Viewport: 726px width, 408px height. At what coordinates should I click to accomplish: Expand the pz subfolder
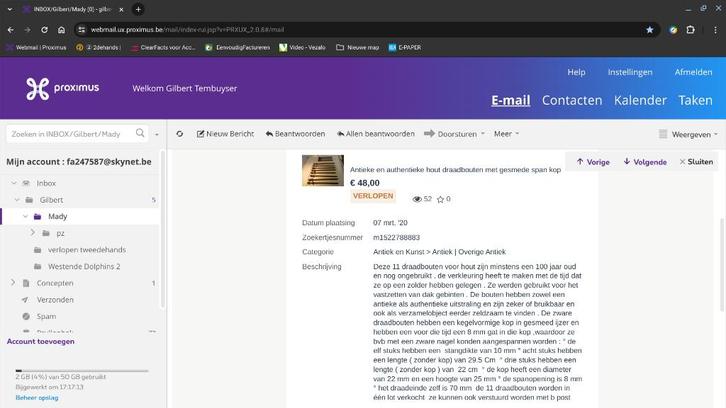tap(33, 233)
